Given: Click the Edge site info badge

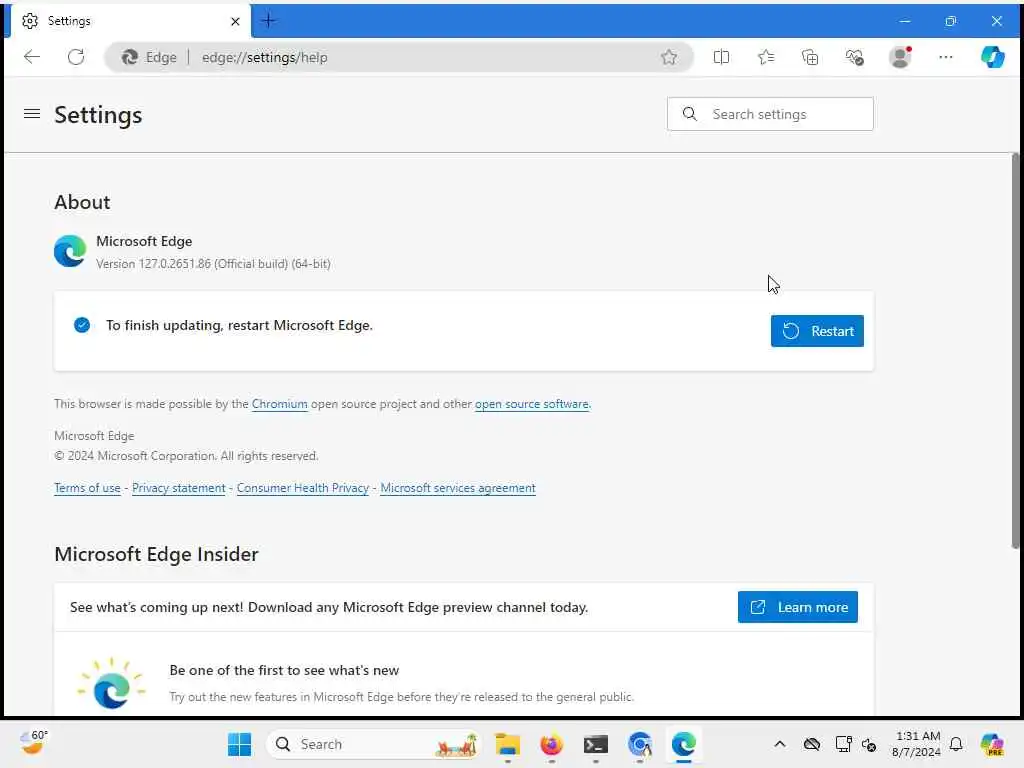Looking at the screenshot, I should click(150, 57).
